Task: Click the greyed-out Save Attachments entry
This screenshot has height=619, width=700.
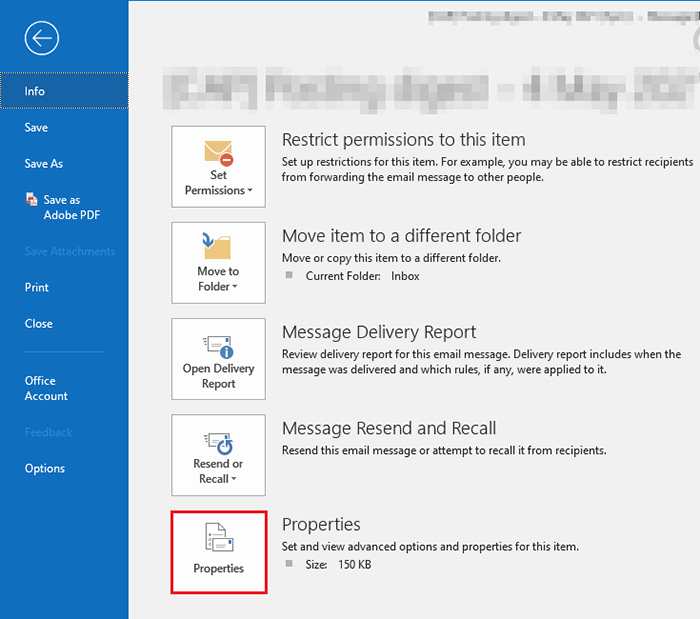Action: (x=70, y=252)
